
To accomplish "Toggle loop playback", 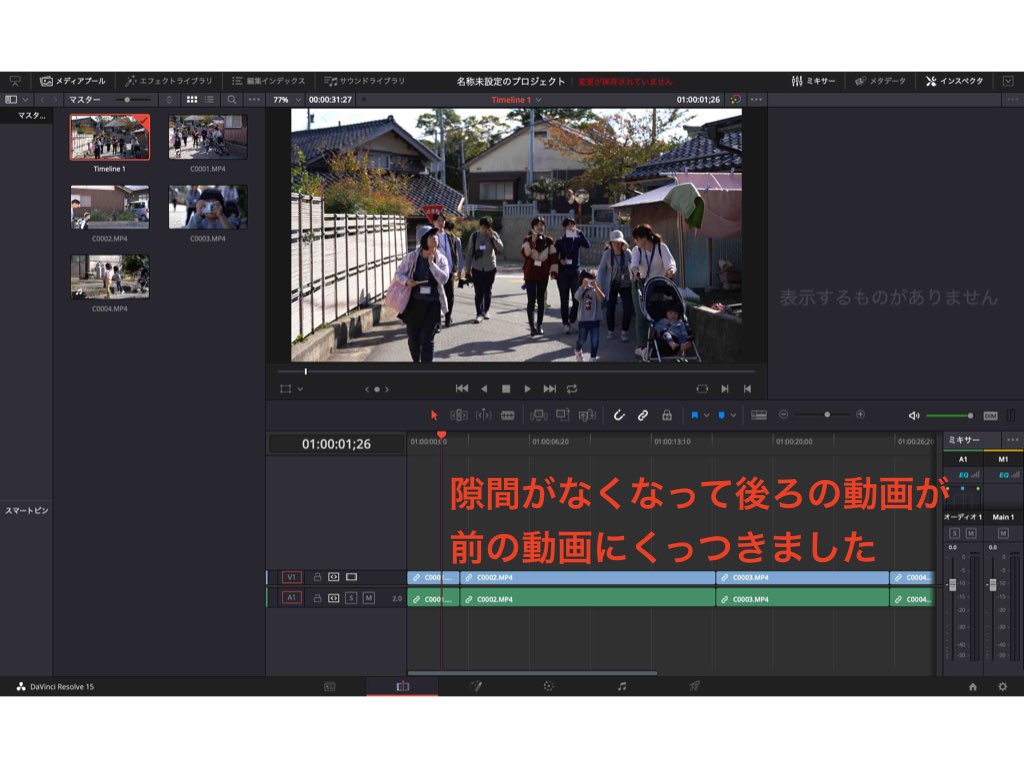I will 572,389.
